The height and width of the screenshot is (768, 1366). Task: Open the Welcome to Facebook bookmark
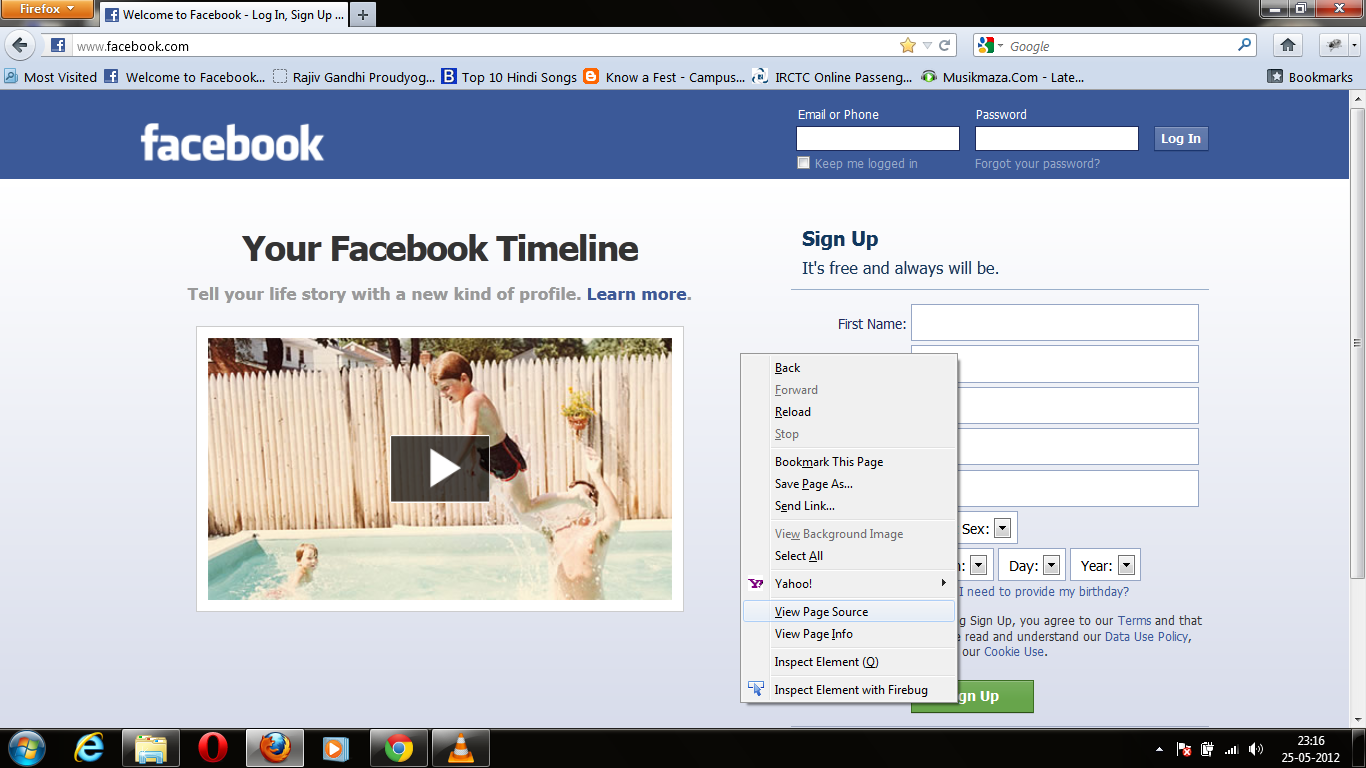click(x=185, y=77)
